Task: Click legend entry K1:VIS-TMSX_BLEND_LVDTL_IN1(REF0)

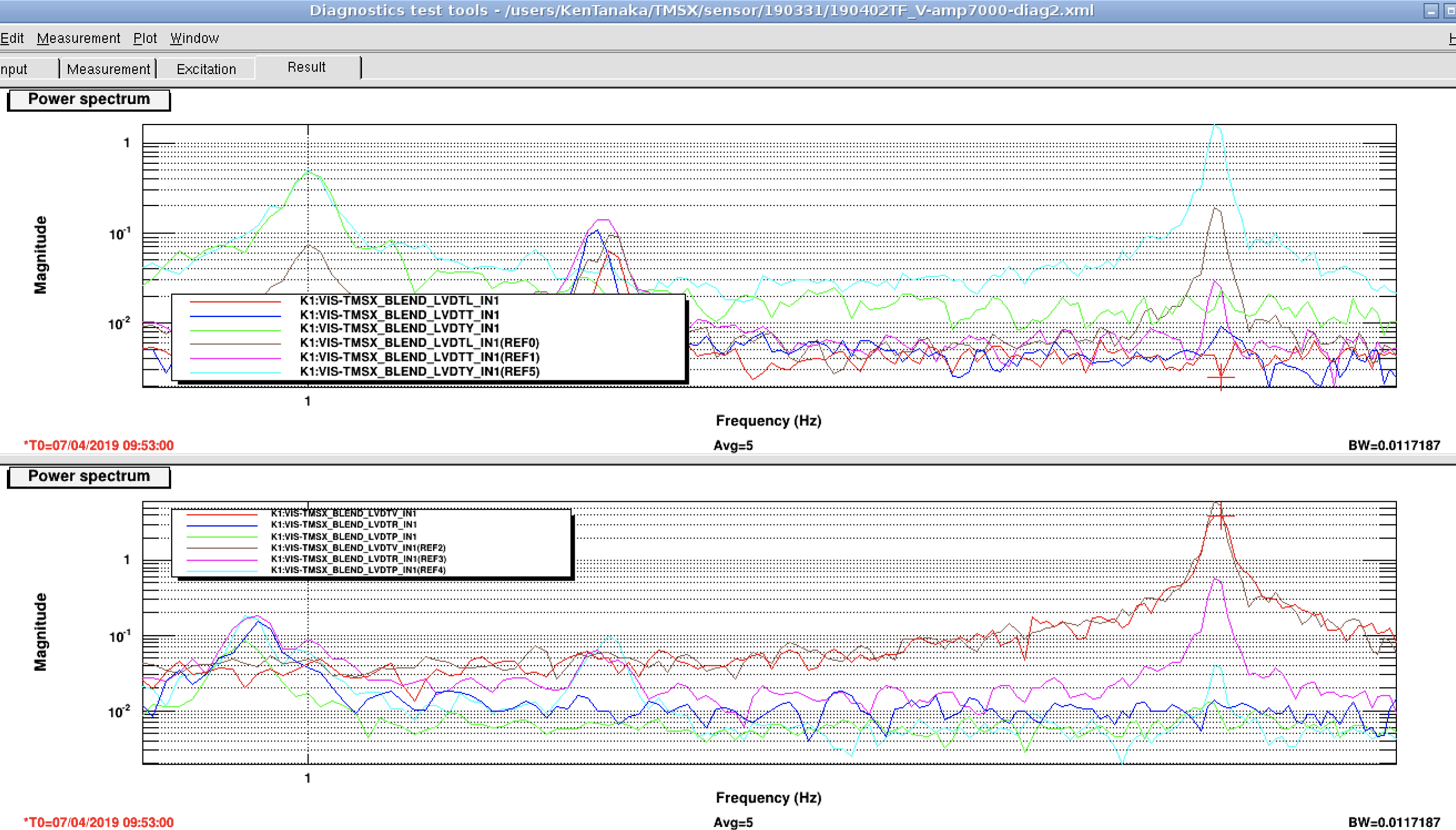Action: pos(419,343)
